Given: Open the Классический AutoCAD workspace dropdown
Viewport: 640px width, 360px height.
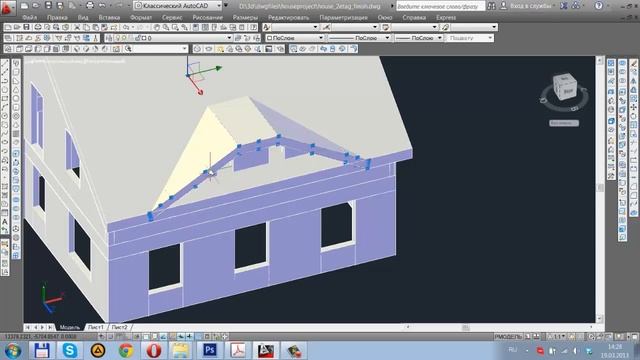Looking at the screenshot, I should pos(178,6).
